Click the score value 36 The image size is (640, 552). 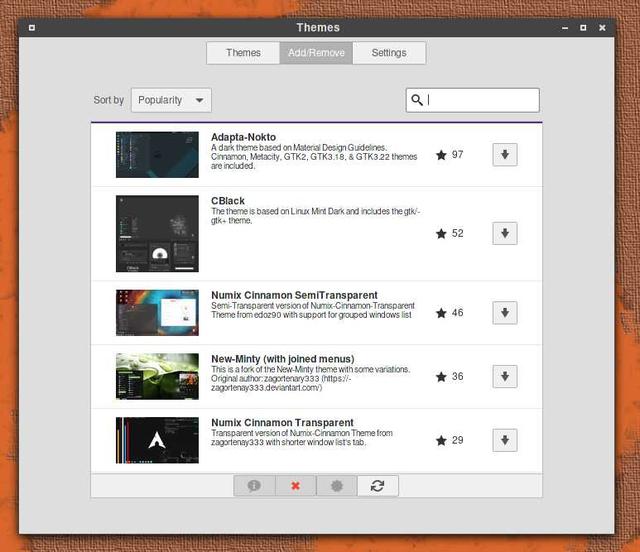coord(458,376)
